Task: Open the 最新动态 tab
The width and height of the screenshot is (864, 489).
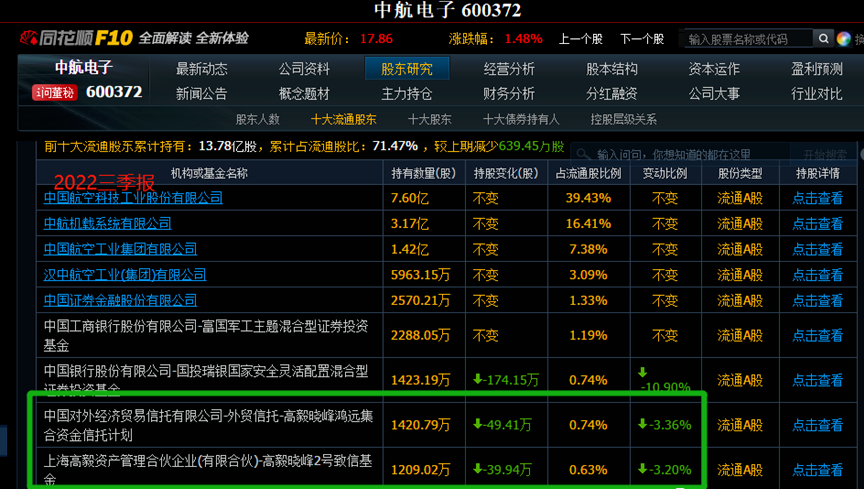Action: [x=202, y=69]
